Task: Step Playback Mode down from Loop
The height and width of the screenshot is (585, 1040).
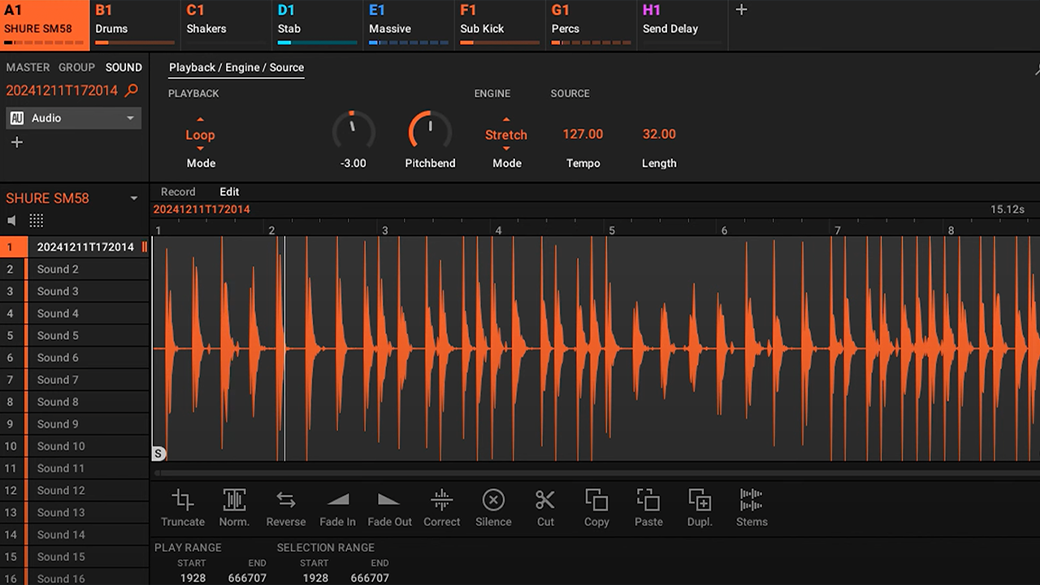Action: pos(200,149)
